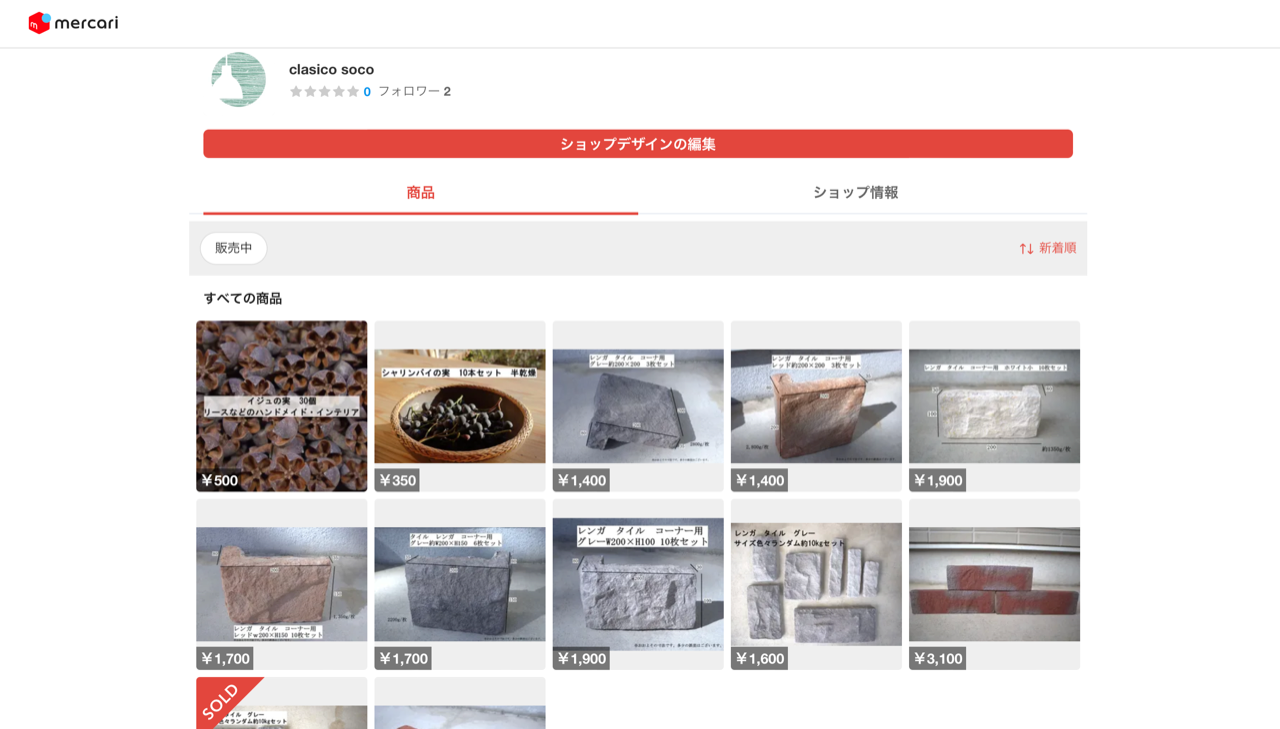Open the grey 6枚セット brick ¥1,700 item
This screenshot has height=729, width=1280.
coord(460,584)
